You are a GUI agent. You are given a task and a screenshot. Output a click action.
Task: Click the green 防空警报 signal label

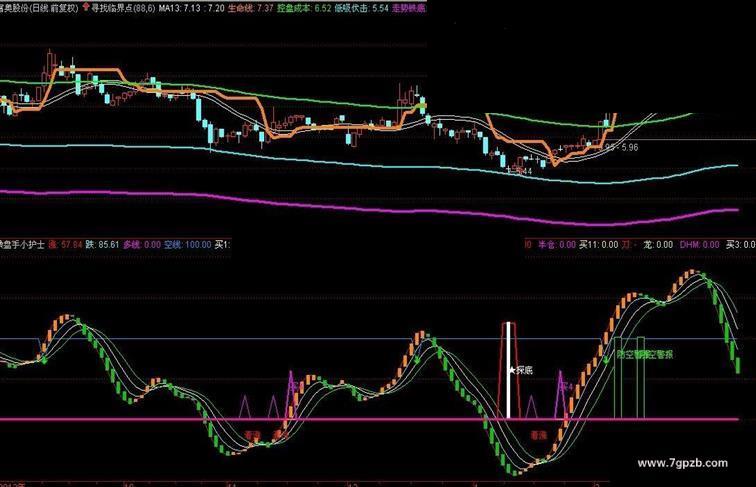(644, 354)
